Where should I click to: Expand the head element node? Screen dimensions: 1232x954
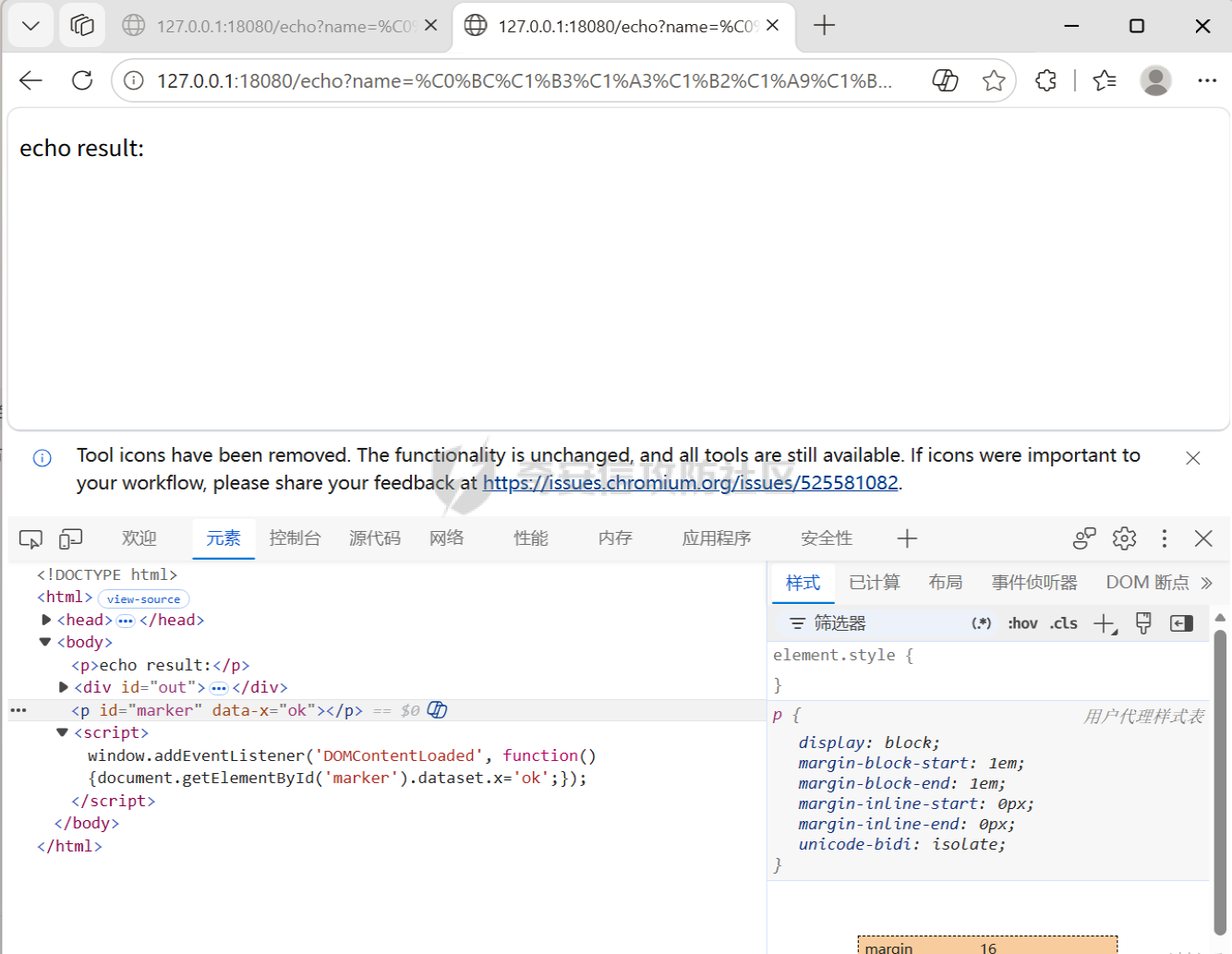46,620
